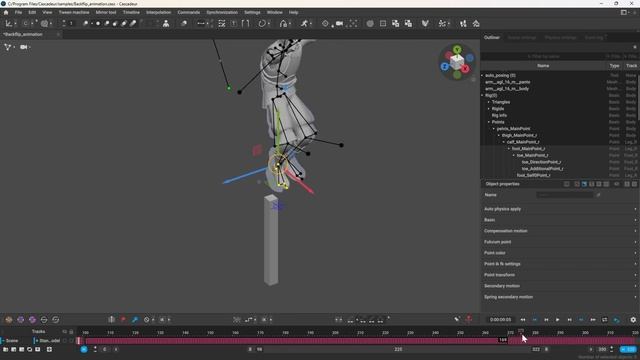640x360 pixels.
Task: Click the V-shaped icon in toolbar
Action: [x=425, y=24]
